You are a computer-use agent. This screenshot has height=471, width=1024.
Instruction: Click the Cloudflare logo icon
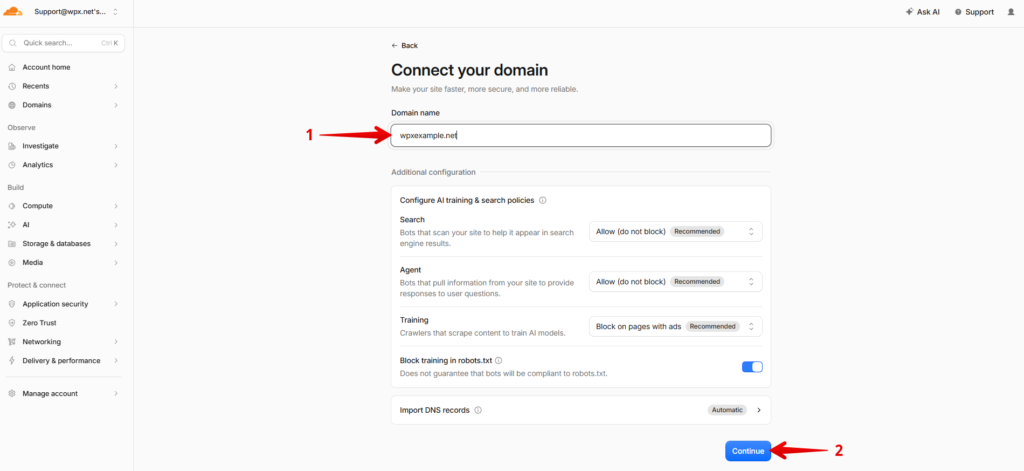14,12
